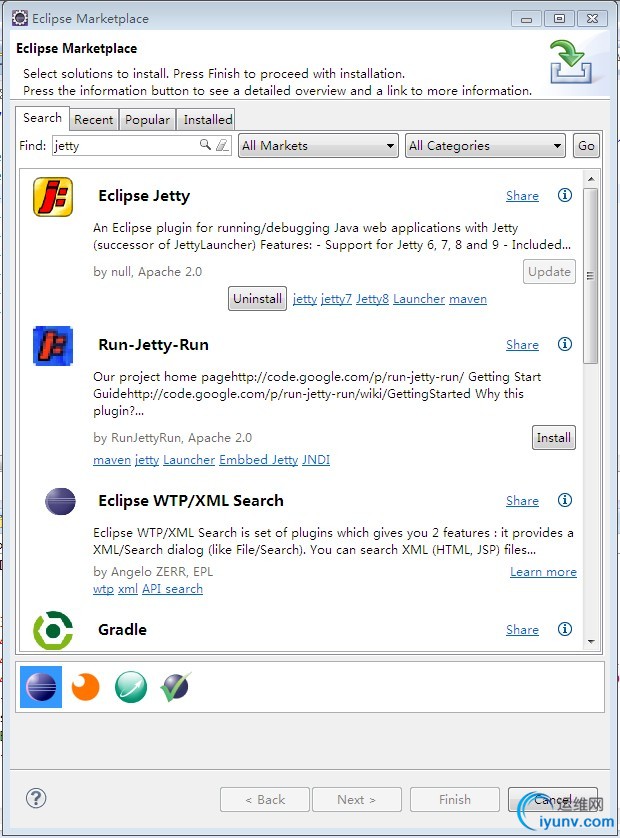The width and height of the screenshot is (620, 838).
Task: Click the Eclipse WTP/XML Search sphere icon
Action: pyautogui.click(x=60, y=501)
